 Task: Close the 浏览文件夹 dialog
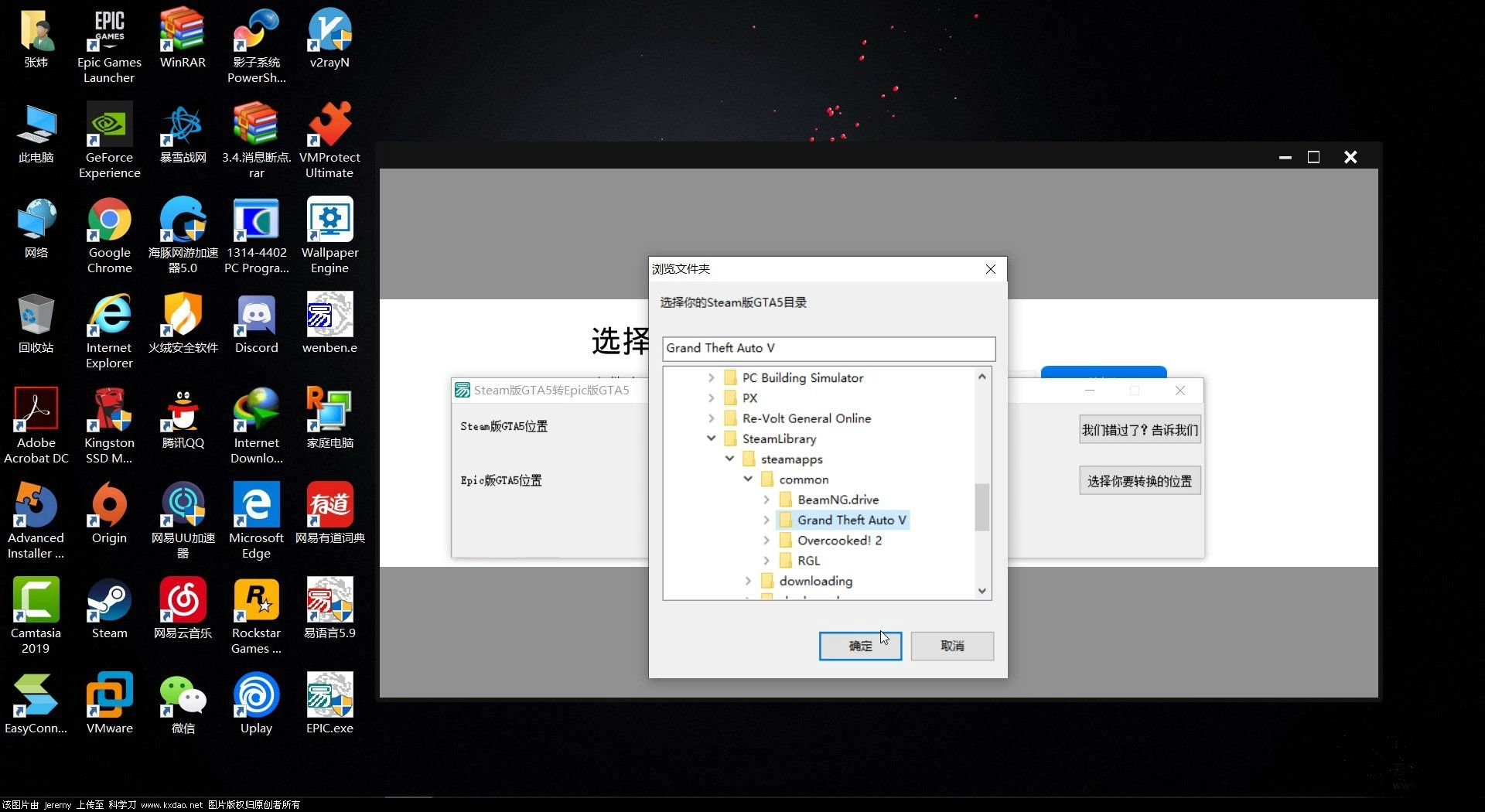(990, 269)
